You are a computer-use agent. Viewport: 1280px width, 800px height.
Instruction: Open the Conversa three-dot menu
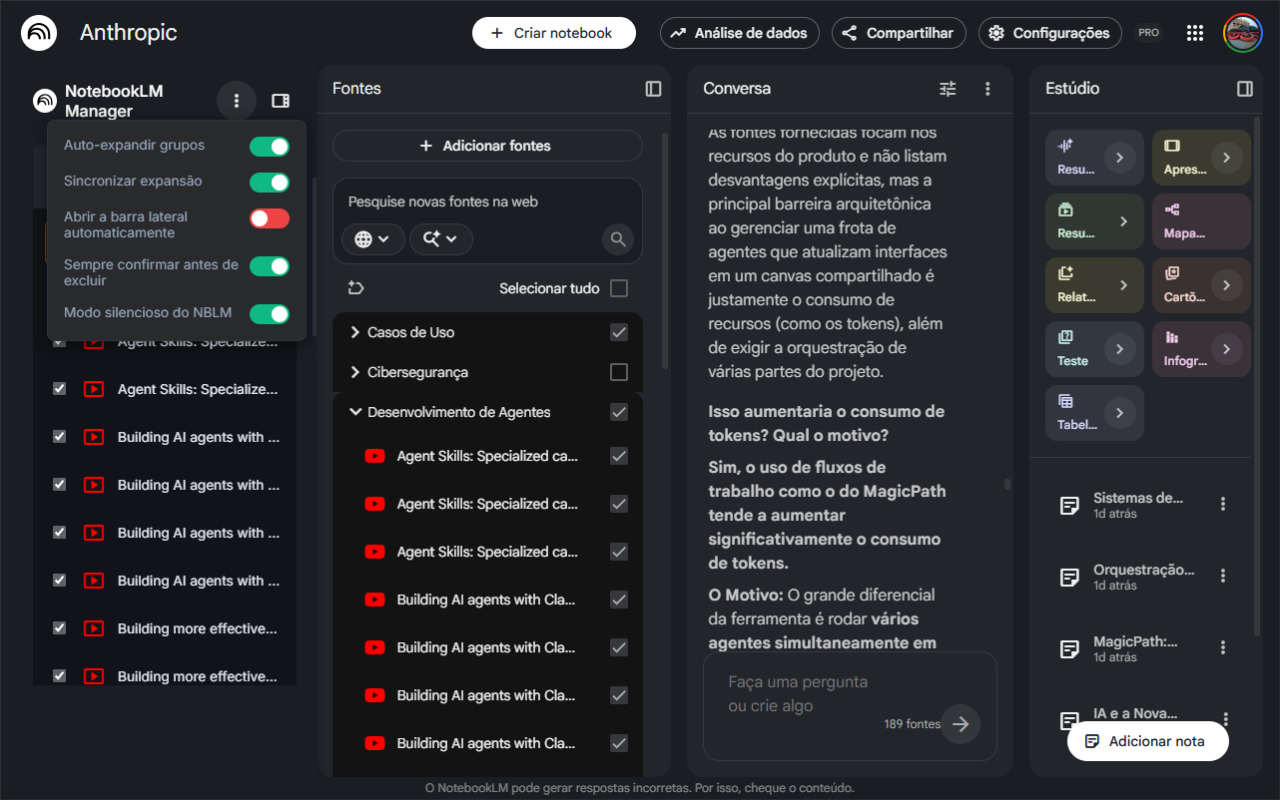pyautogui.click(x=987, y=89)
